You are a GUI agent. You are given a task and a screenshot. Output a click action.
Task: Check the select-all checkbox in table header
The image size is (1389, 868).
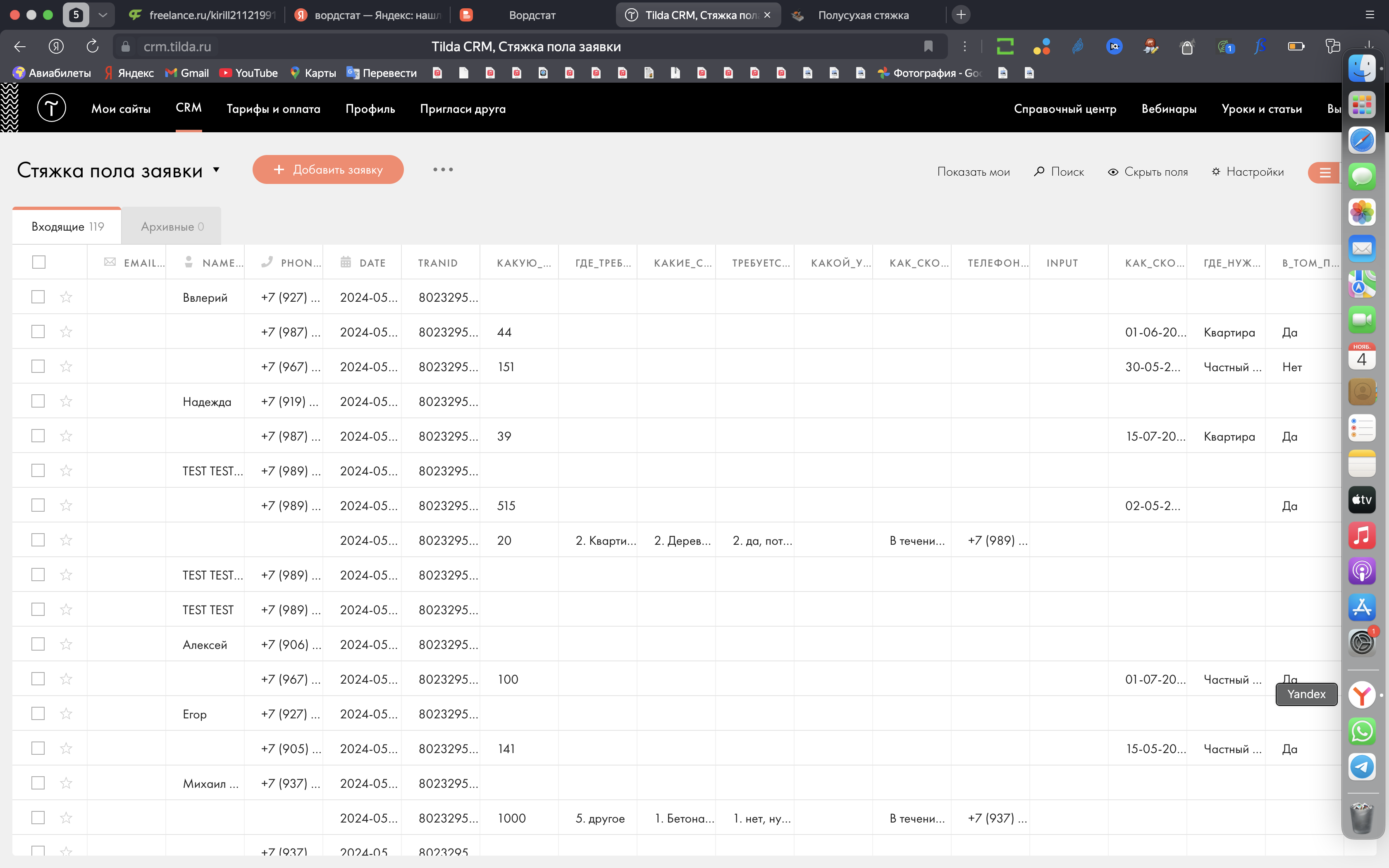(38, 262)
